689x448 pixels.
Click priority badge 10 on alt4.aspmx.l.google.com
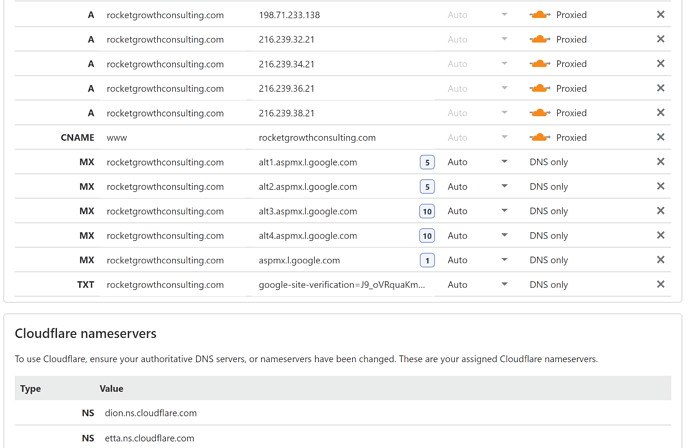click(427, 236)
